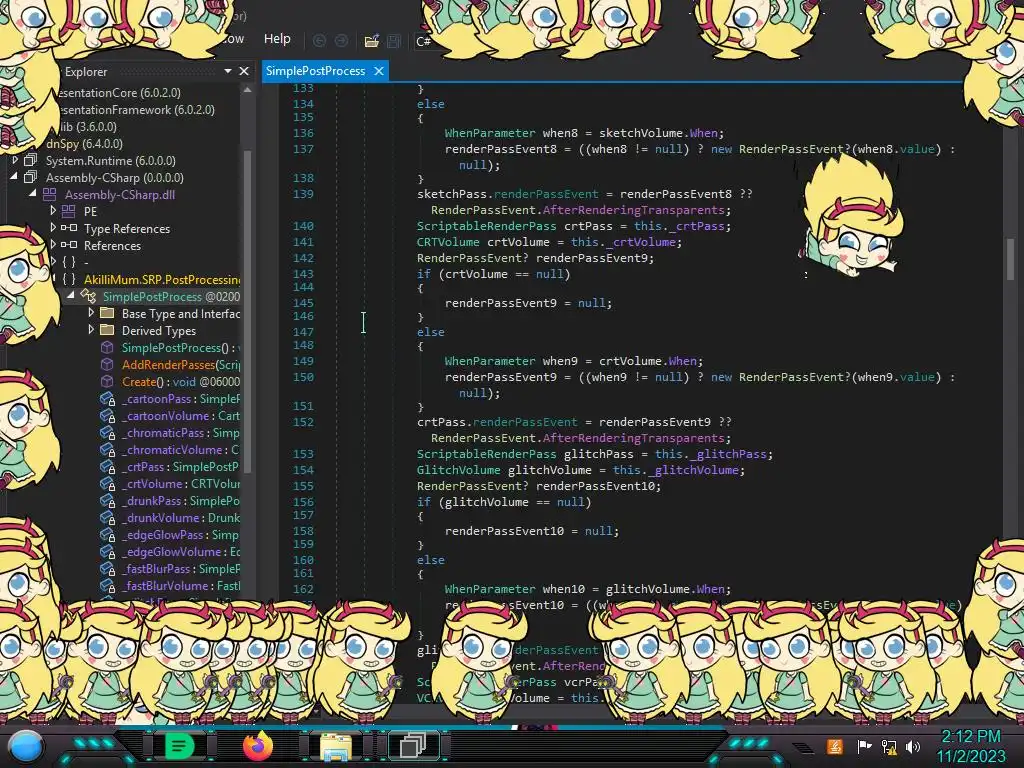Click the Navigate Forward arrow icon
This screenshot has height=768, width=1024.
click(342, 40)
